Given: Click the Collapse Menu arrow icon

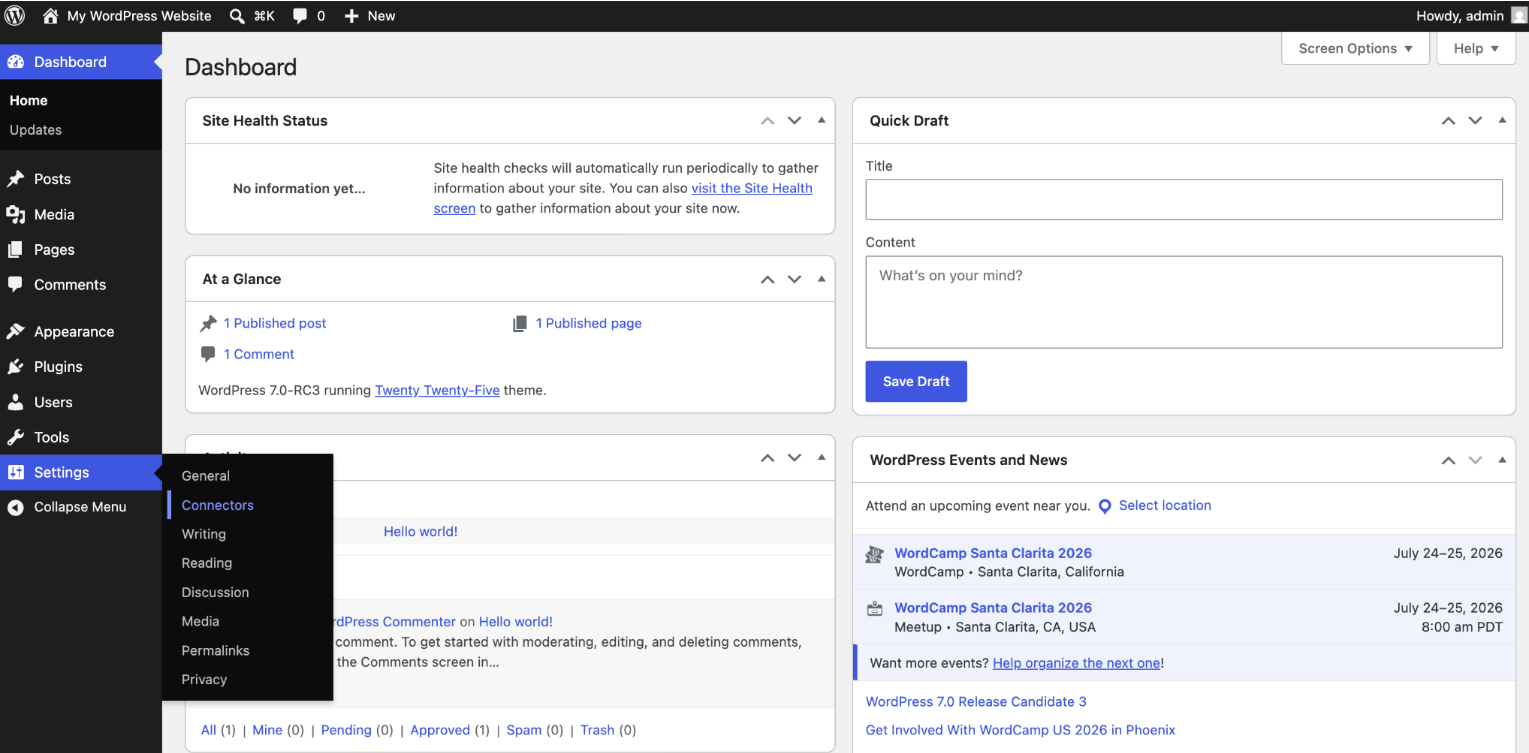Looking at the screenshot, I should pos(16,507).
